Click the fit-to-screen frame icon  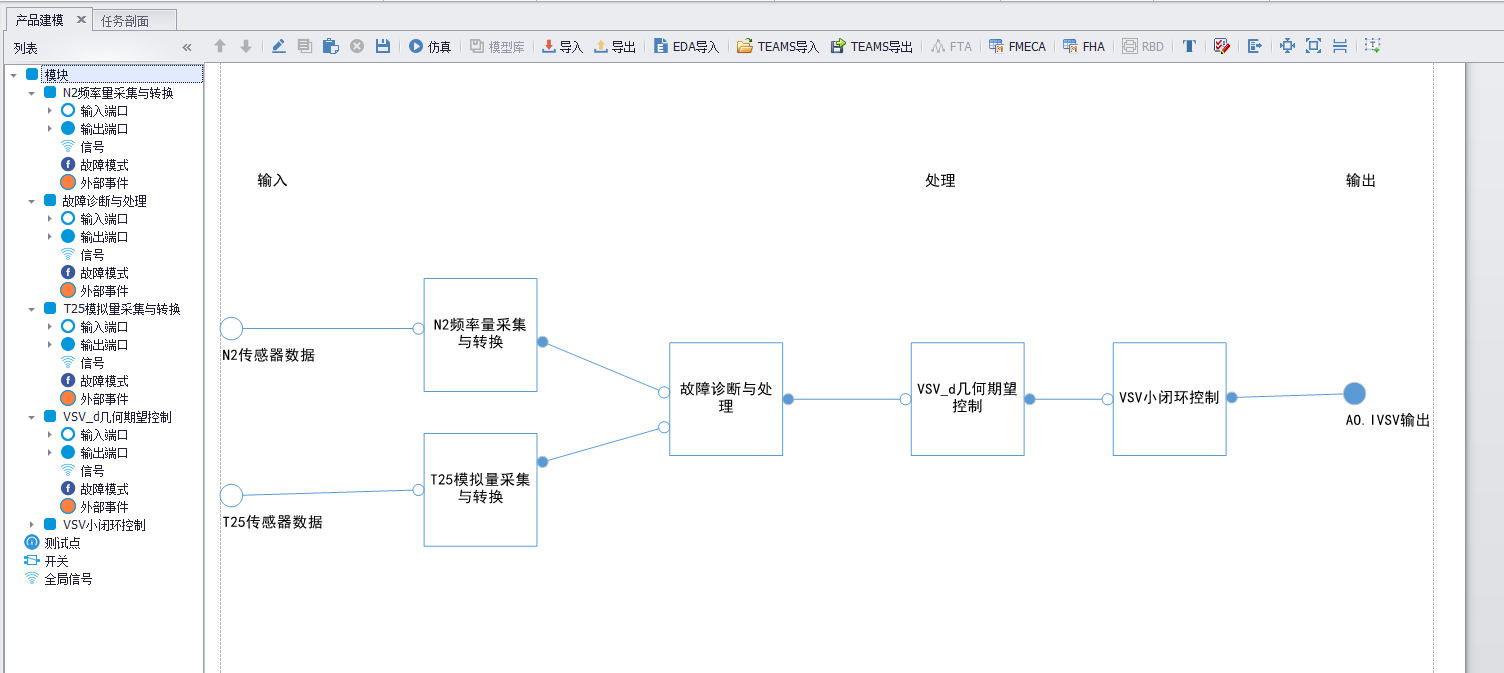[1313, 46]
